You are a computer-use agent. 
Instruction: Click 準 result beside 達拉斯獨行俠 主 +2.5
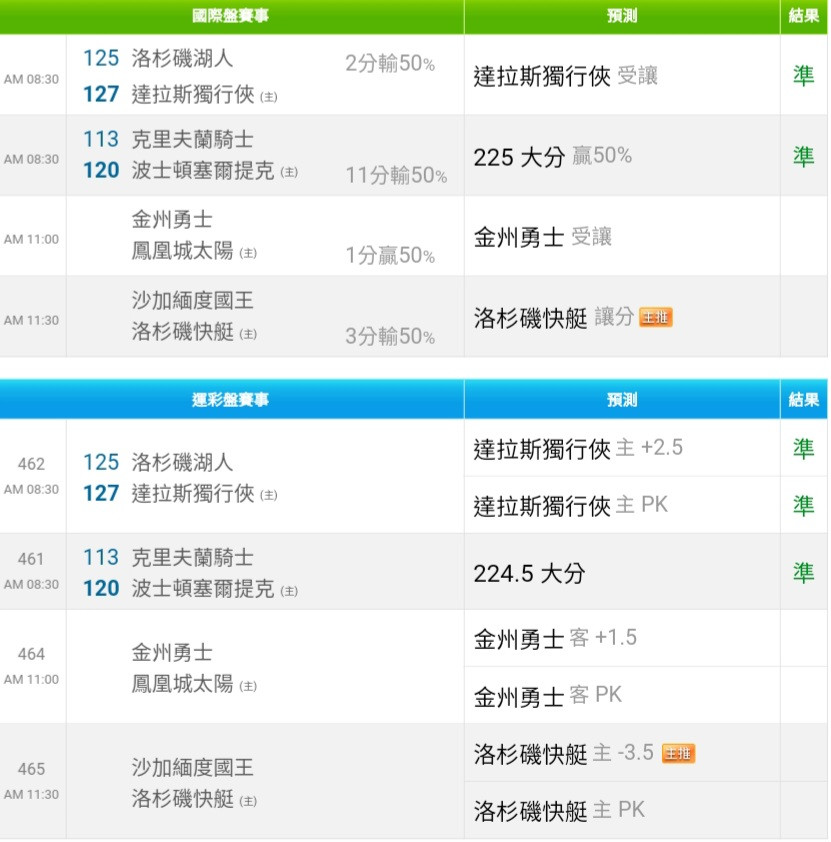coord(804,448)
